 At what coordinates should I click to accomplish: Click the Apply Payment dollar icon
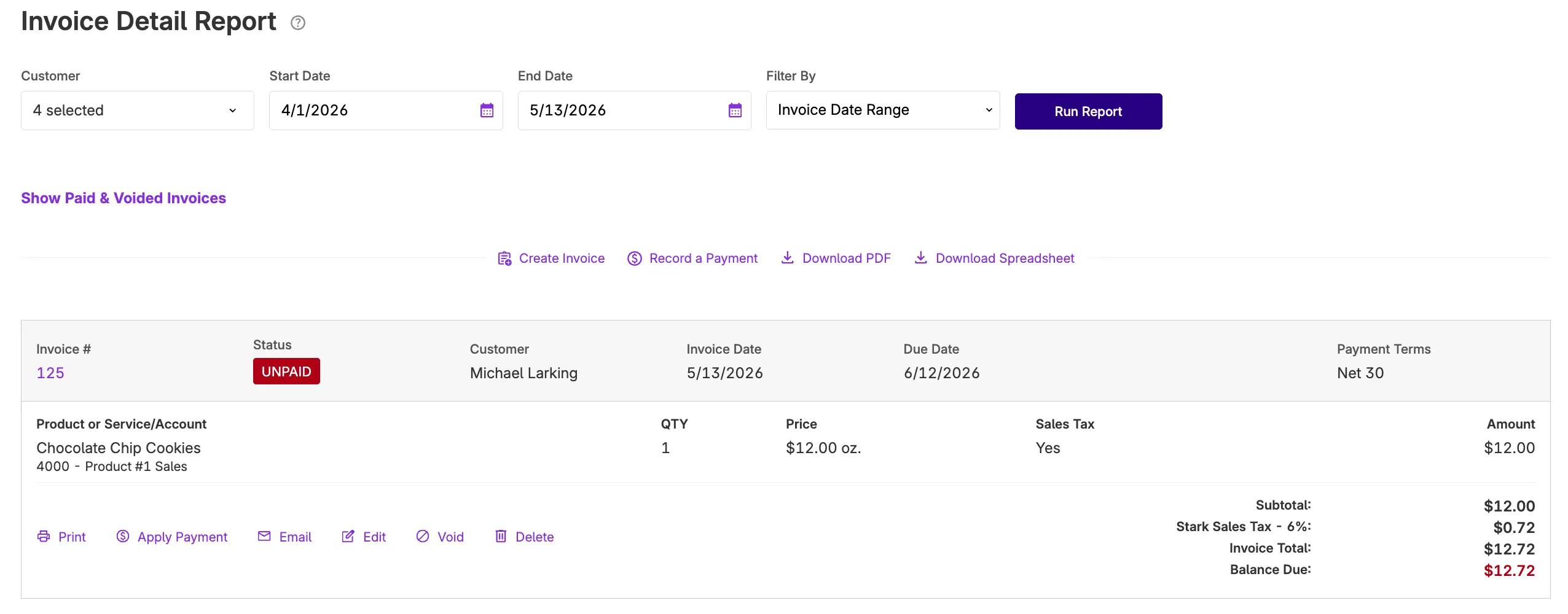123,536
